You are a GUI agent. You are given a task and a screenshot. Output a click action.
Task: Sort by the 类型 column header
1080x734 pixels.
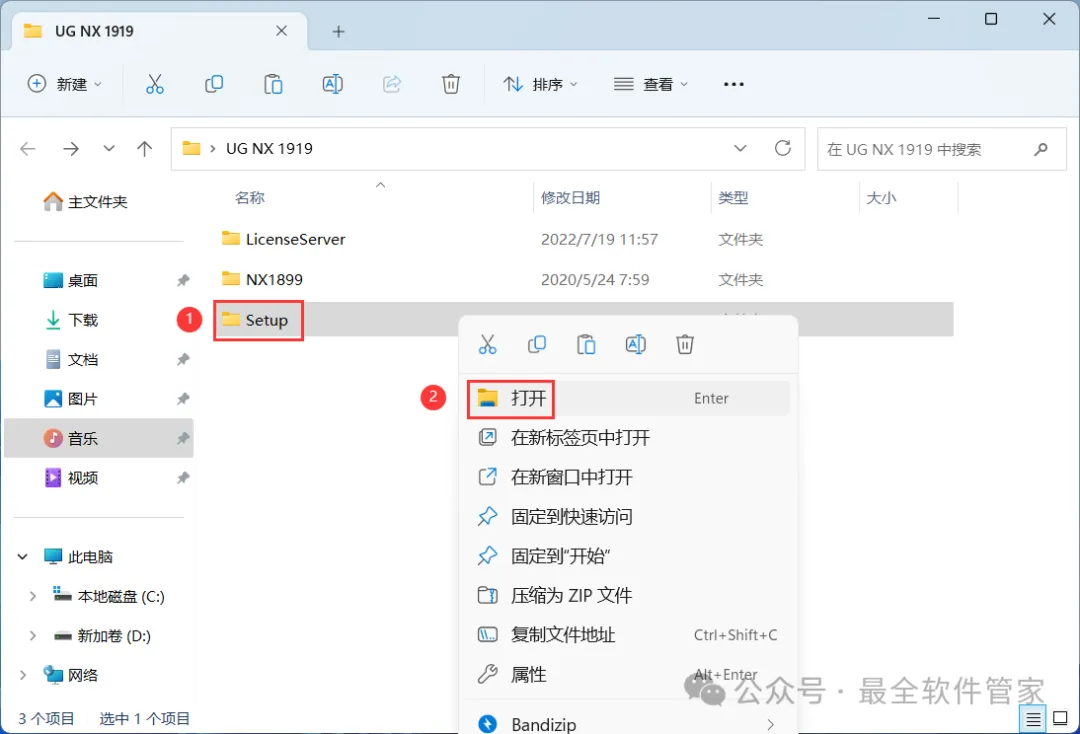pos(733,198)
